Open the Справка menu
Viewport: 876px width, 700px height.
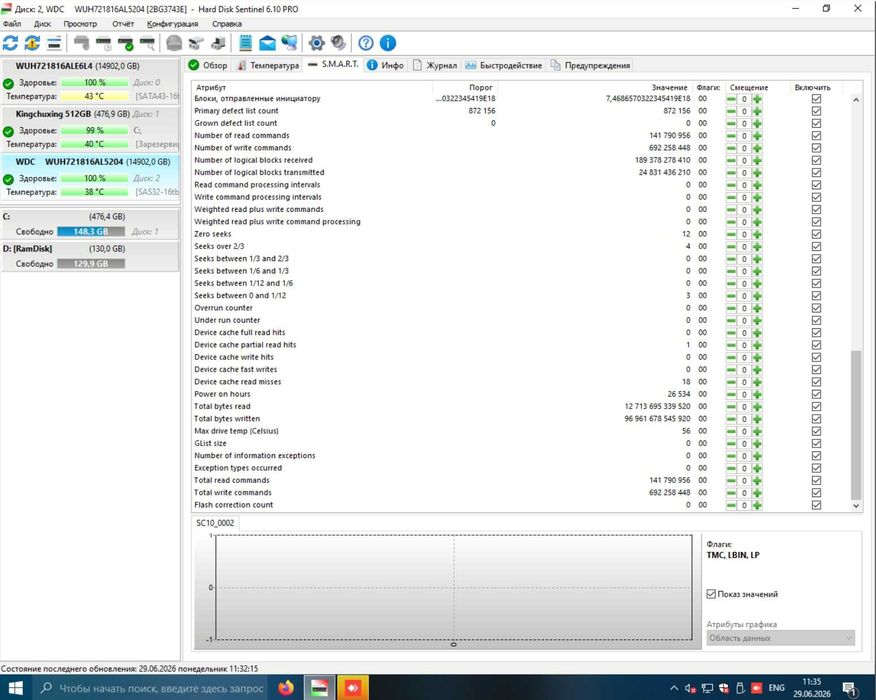[227, 24]
